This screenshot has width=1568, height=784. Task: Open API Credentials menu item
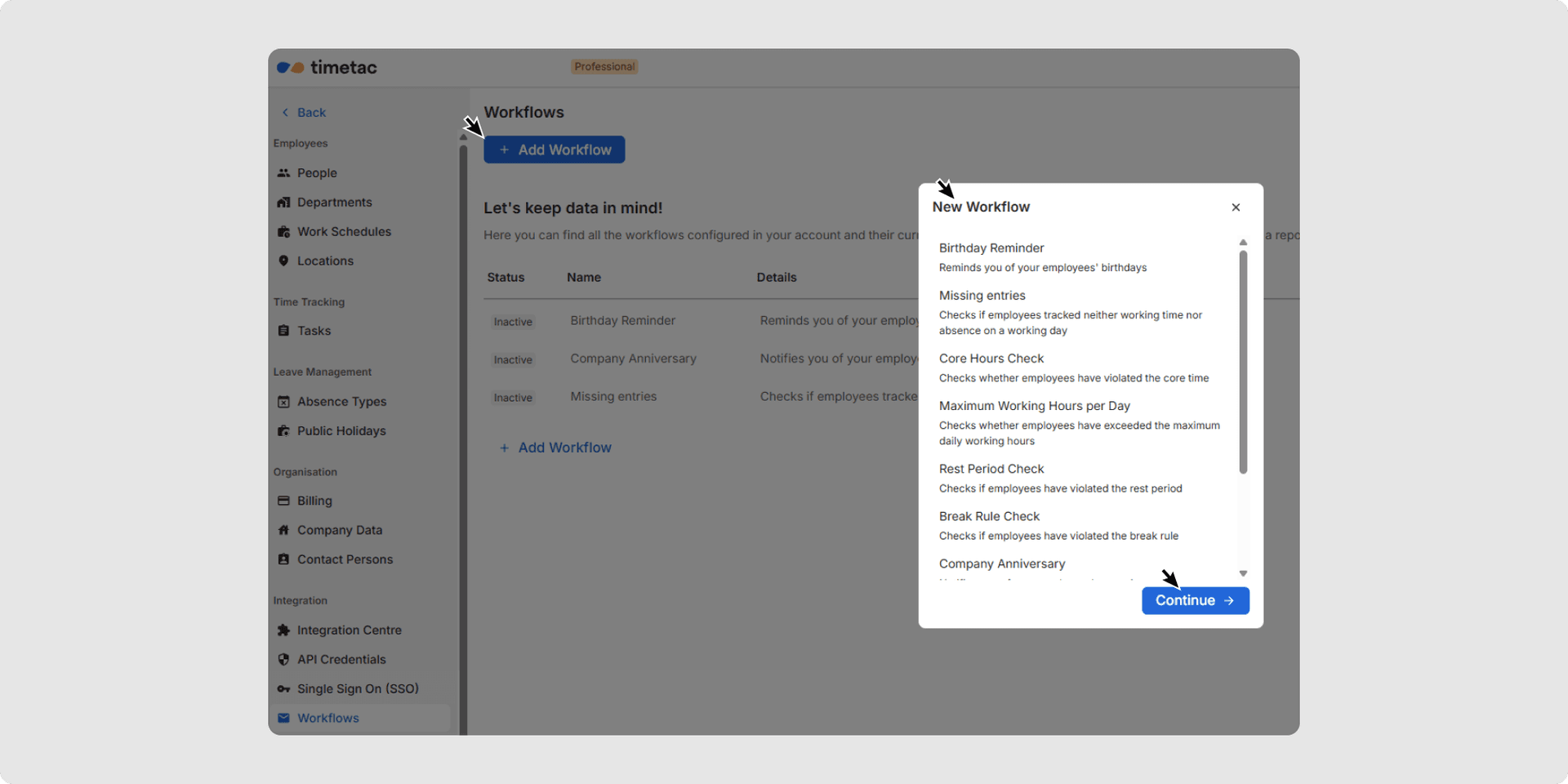click(x=341, y=660)
